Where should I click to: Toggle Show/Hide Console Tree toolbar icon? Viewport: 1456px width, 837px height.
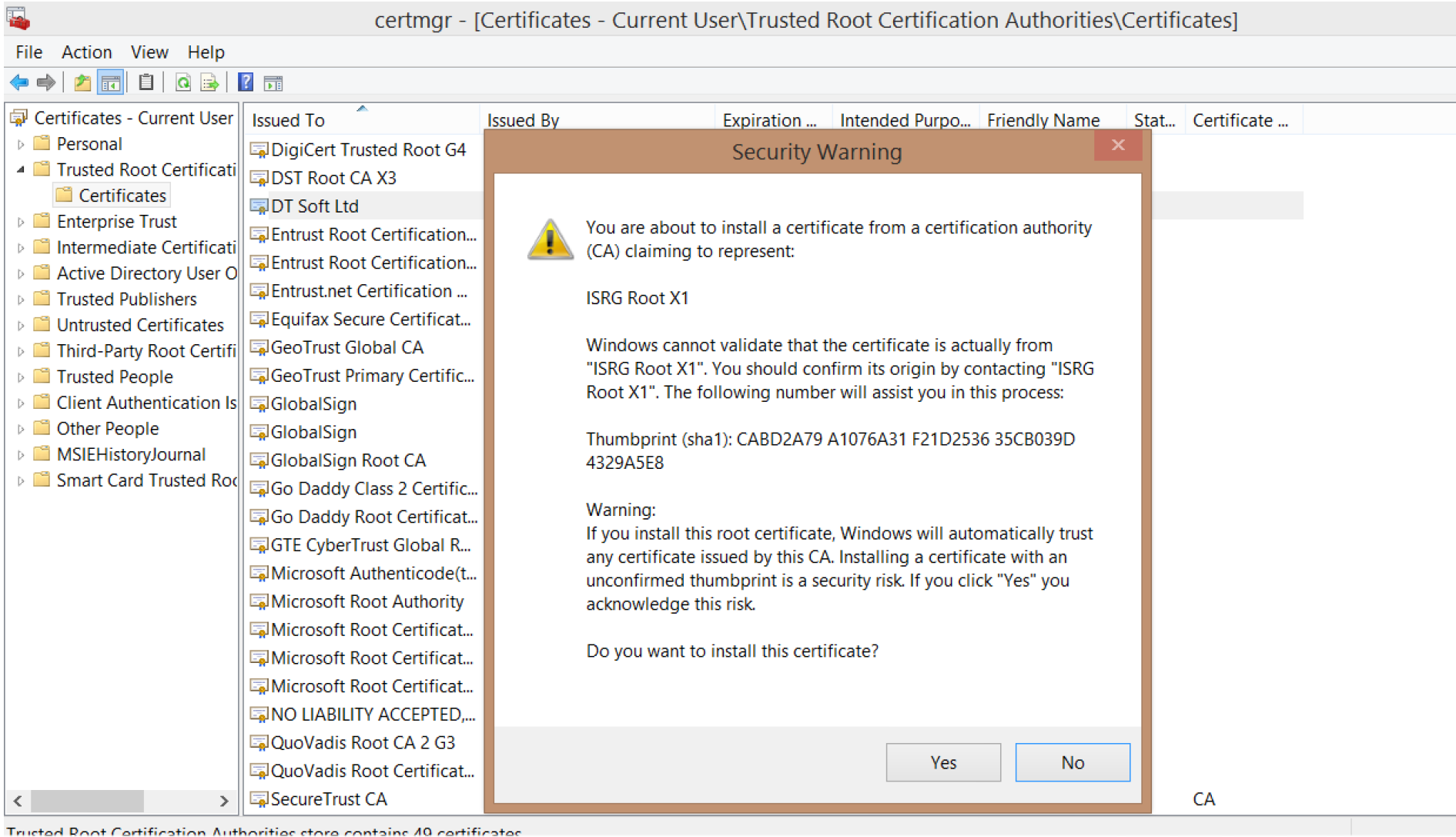[x=111, y=82]
